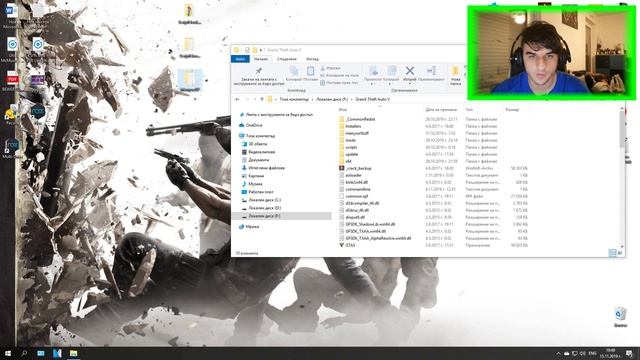The height and width of the screenshot is (360, 640).
Task: Select the update folder
Action: pyautogui.click(x=351, y=154)
